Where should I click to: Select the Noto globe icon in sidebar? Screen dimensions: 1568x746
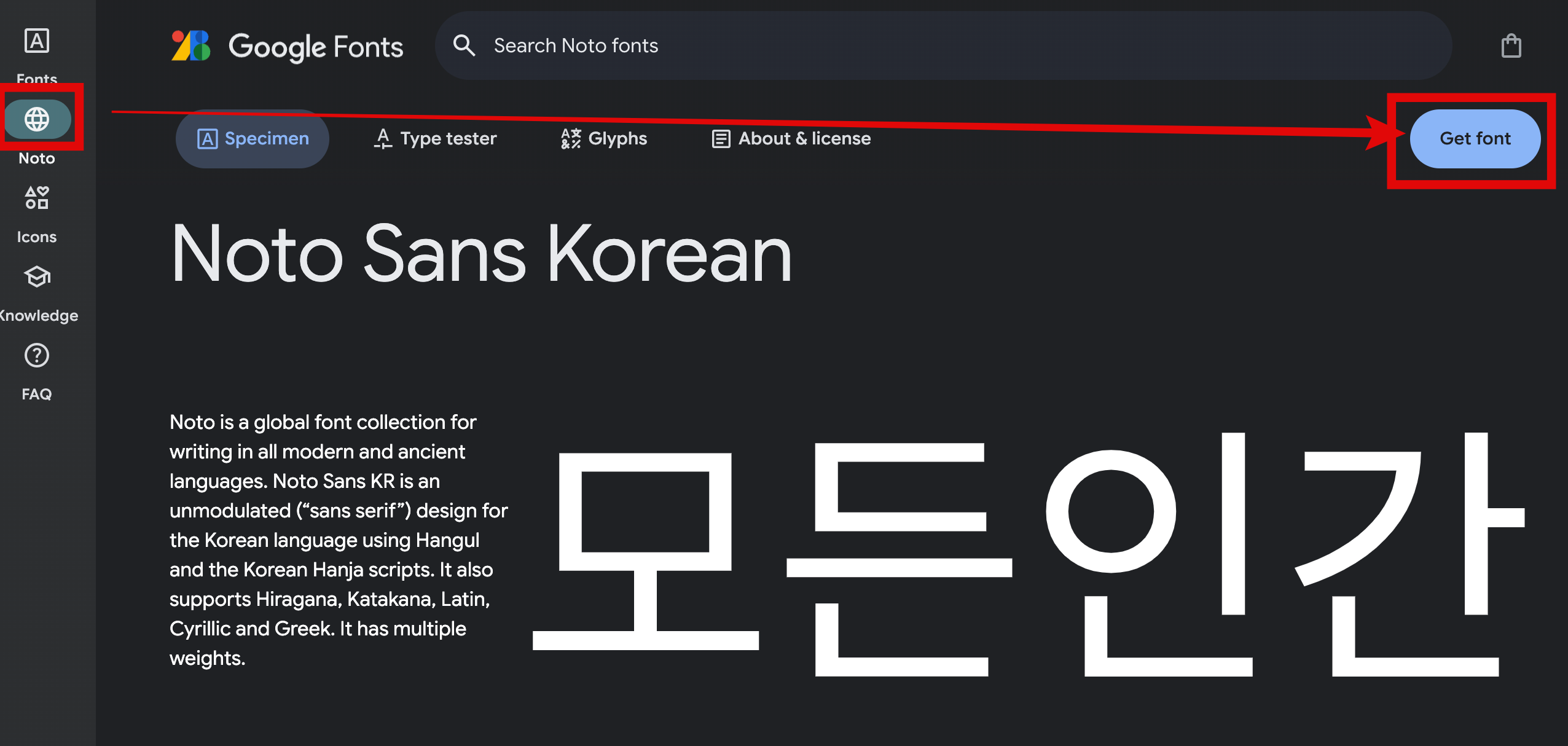click(37, 119)
